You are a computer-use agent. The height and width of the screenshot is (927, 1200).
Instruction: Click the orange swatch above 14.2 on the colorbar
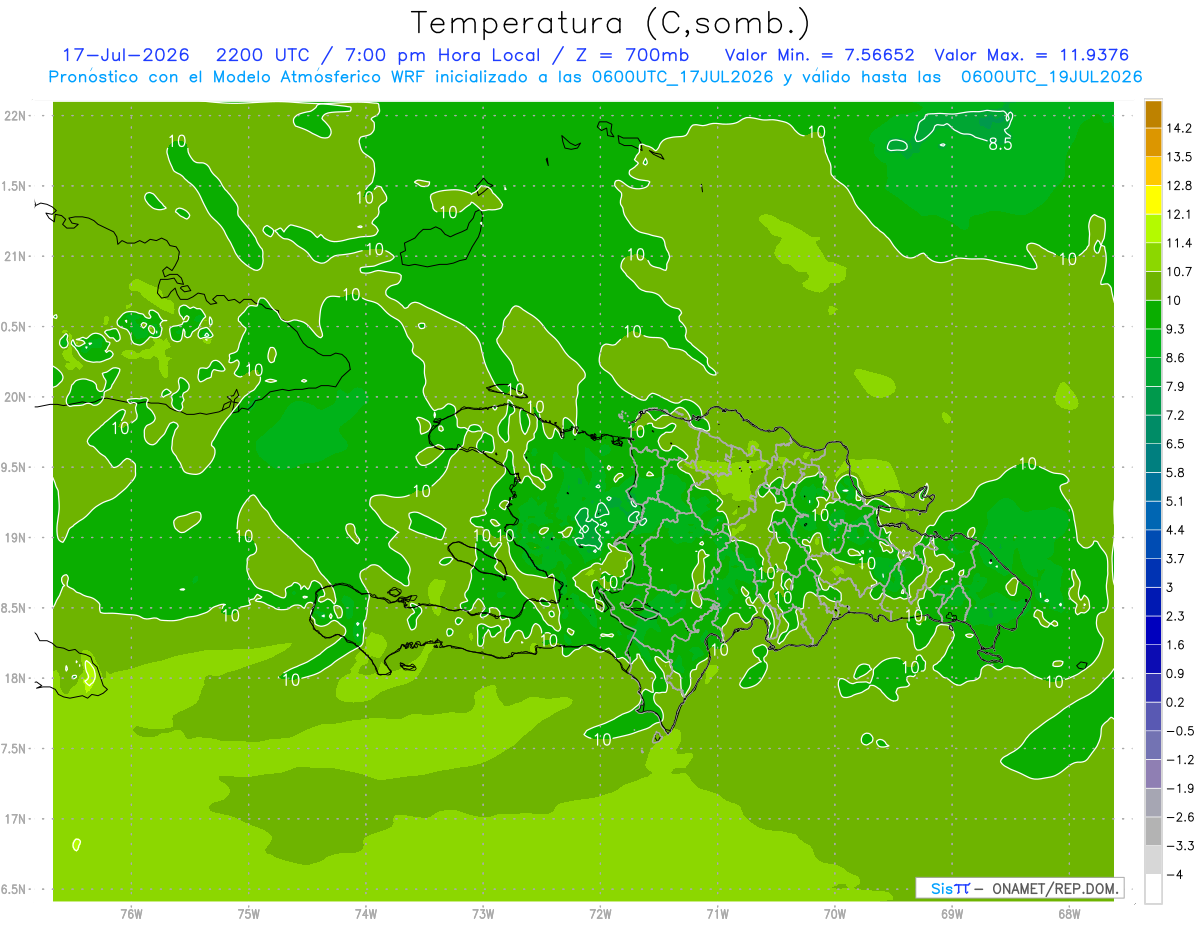[1153, 113]
